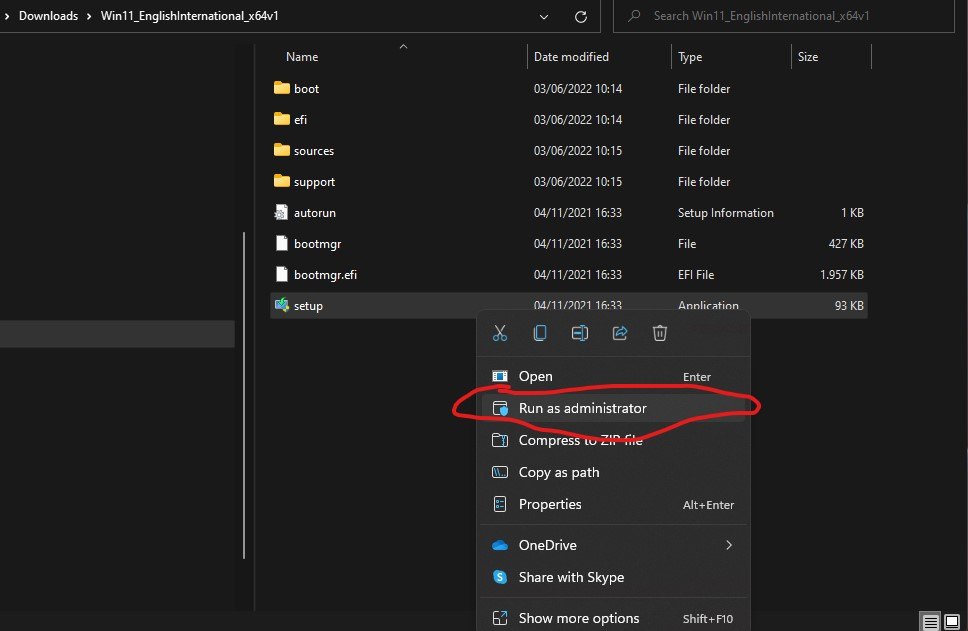Sort by the Date modified column header

(x=571, y=57)
